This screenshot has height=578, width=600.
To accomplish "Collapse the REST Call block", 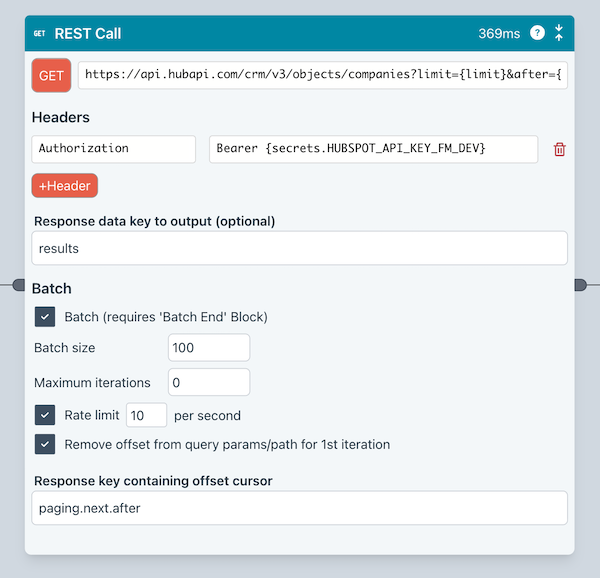I will point(559,33).
